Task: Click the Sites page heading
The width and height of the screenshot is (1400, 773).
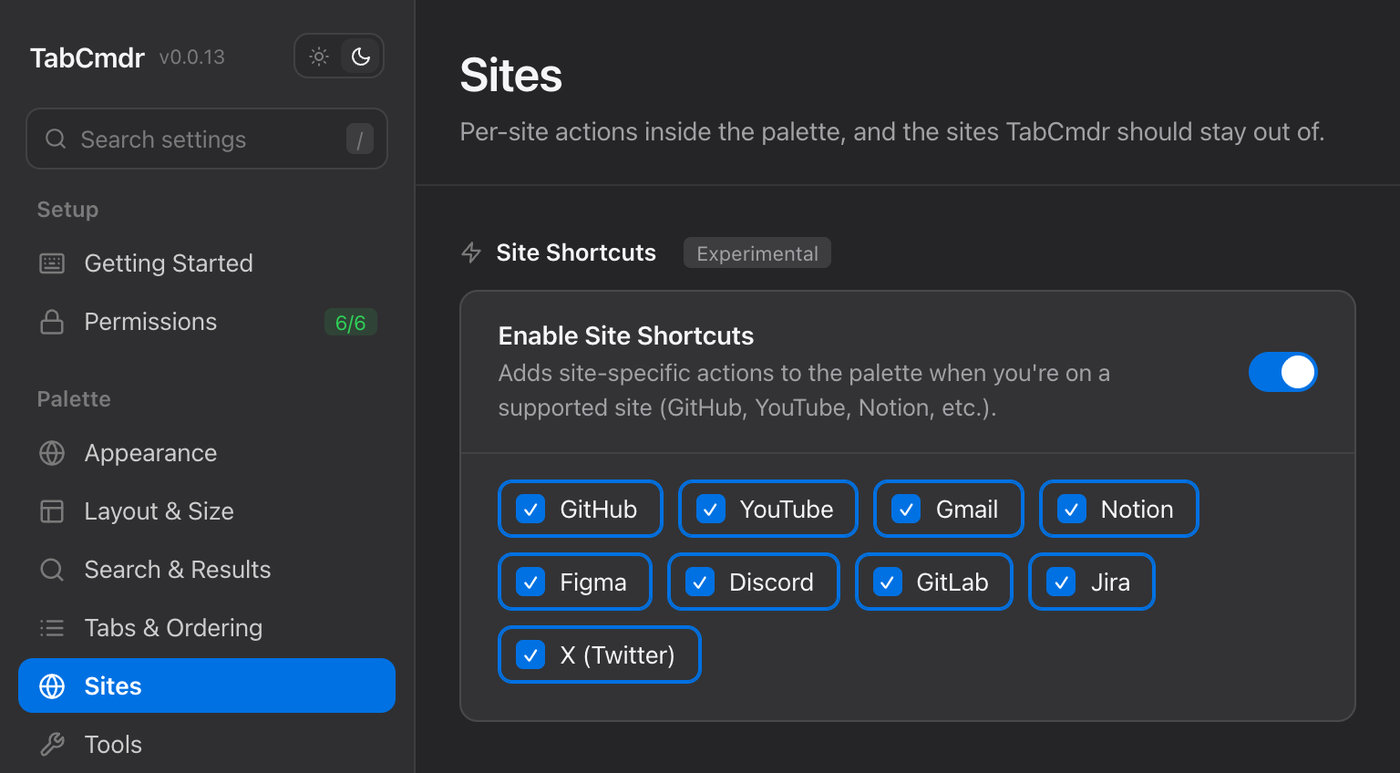Action: tap(511, 76)
